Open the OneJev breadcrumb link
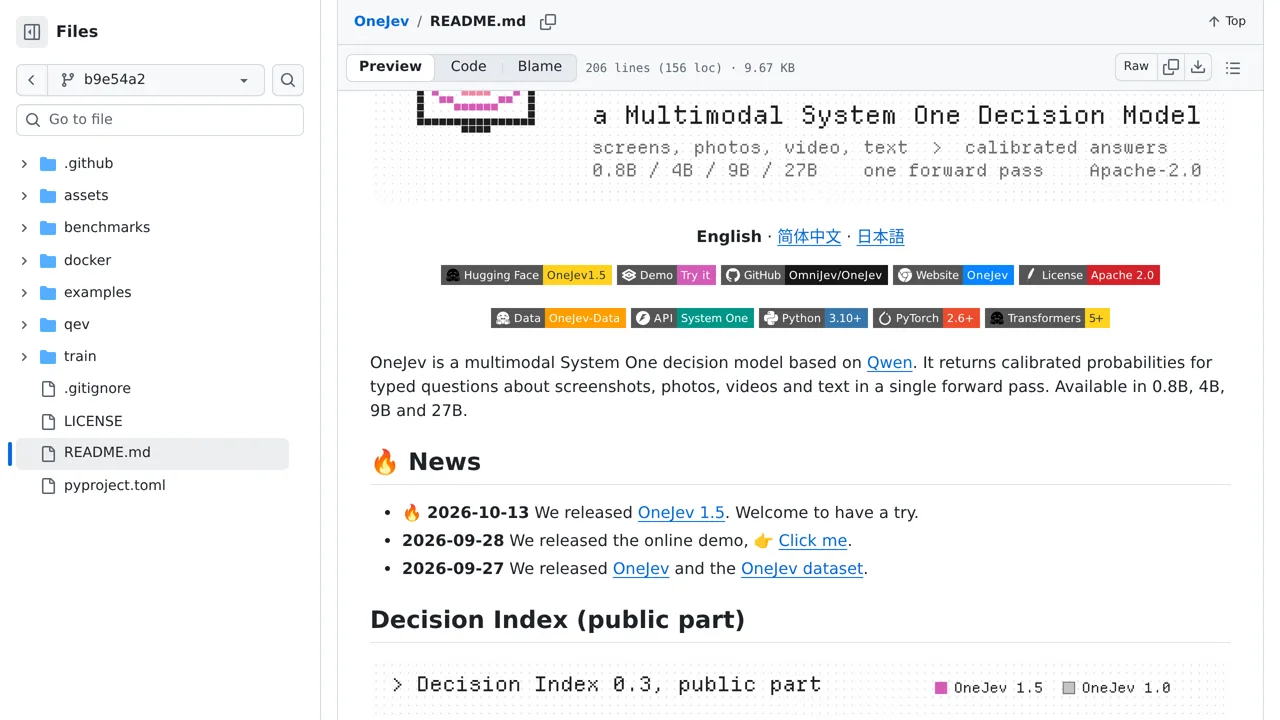 pos(381,21)
